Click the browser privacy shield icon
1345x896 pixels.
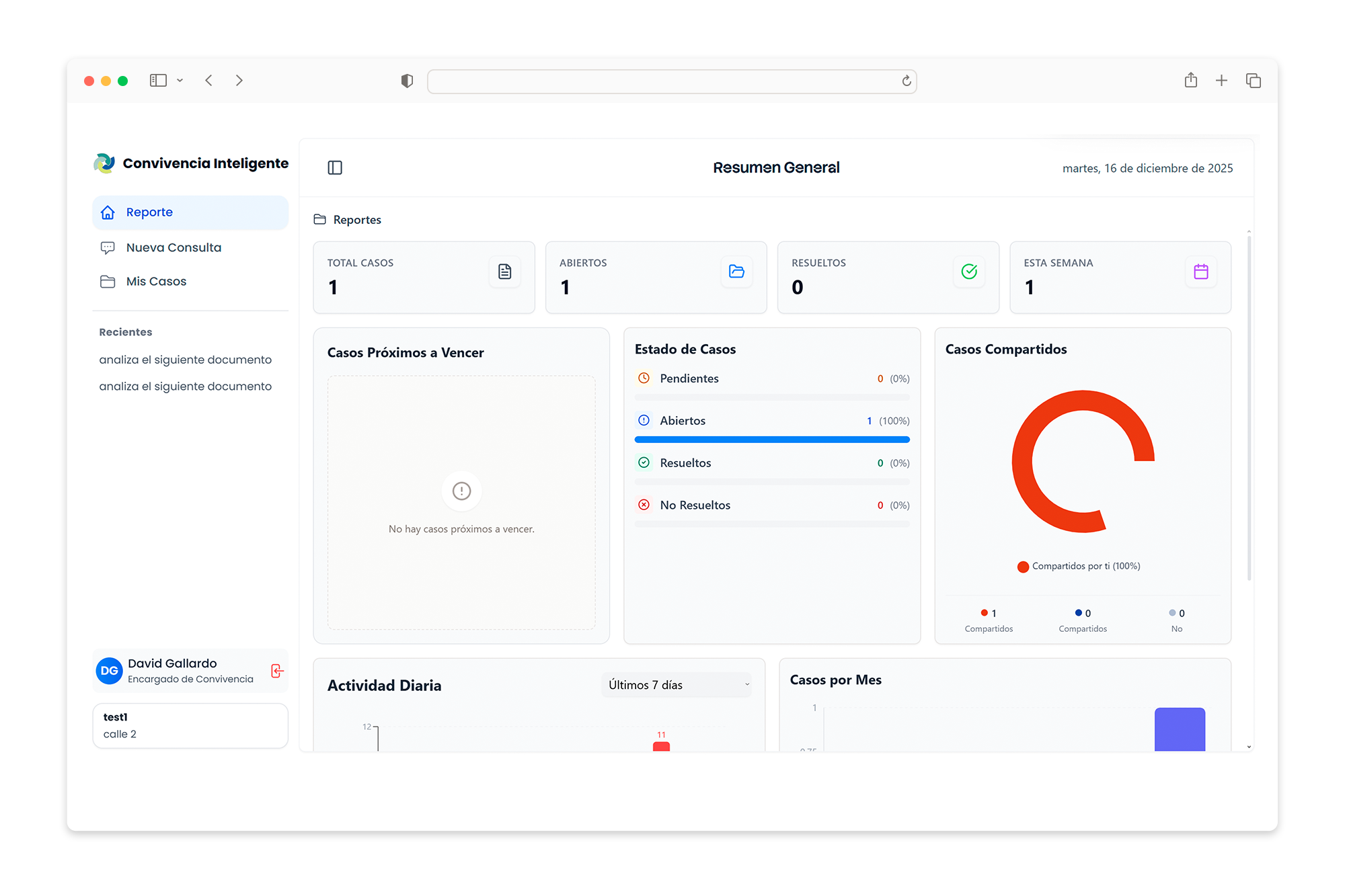[x=407, y=81]
